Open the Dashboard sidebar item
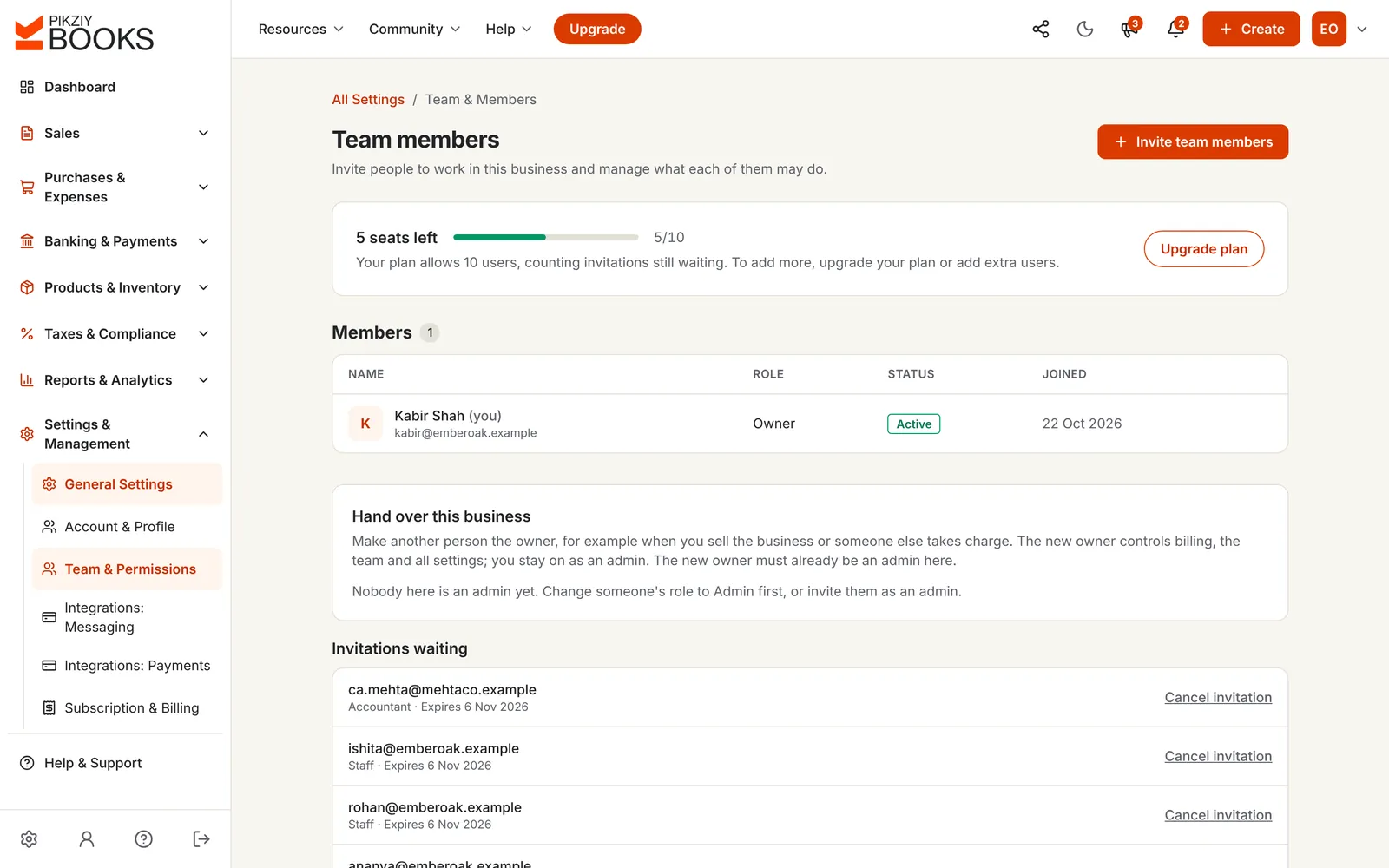This screenshot has width=1389, height=868. click(115, 87)
